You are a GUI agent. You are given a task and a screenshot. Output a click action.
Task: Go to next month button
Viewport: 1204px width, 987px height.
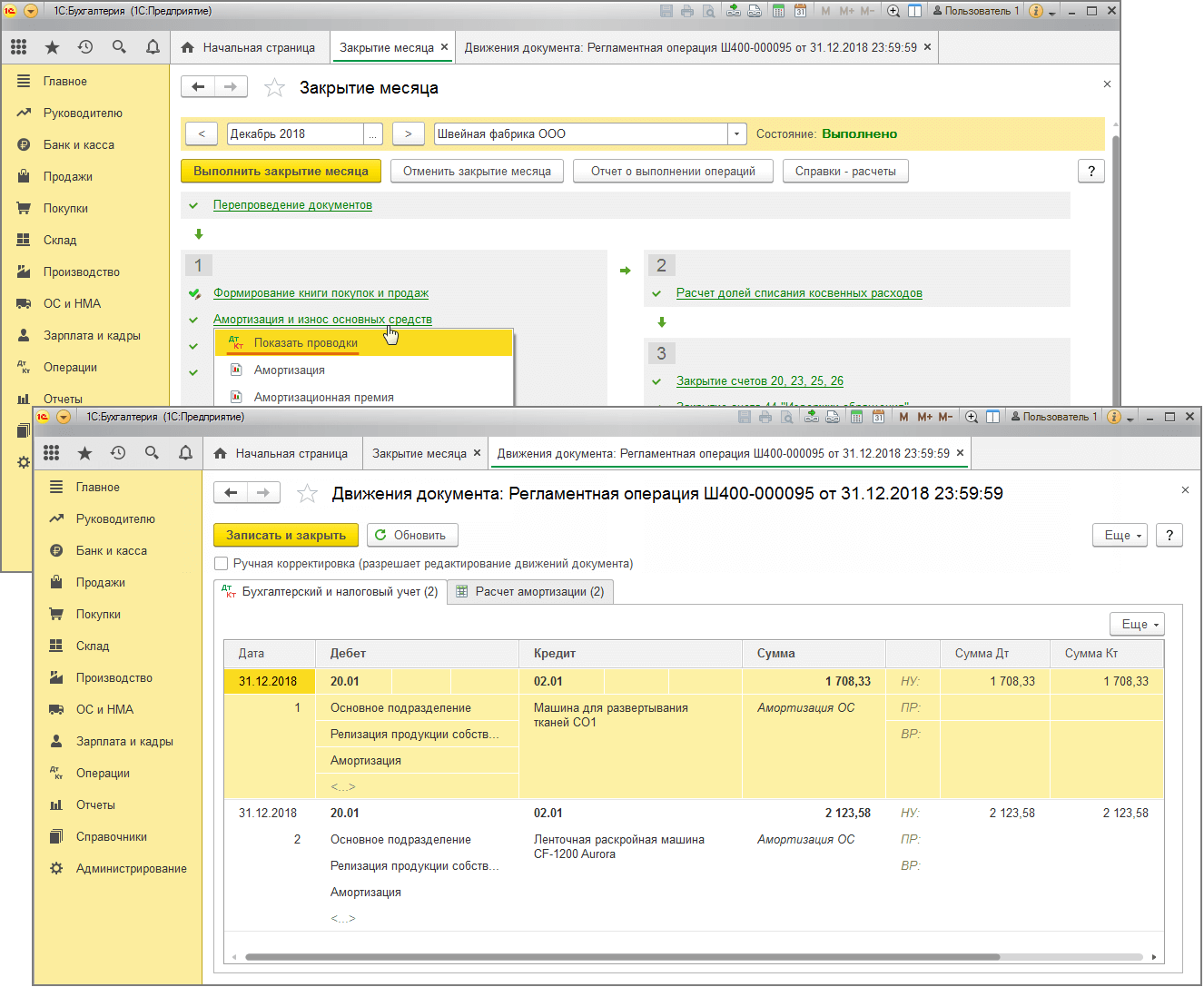[x=409, y=134]
